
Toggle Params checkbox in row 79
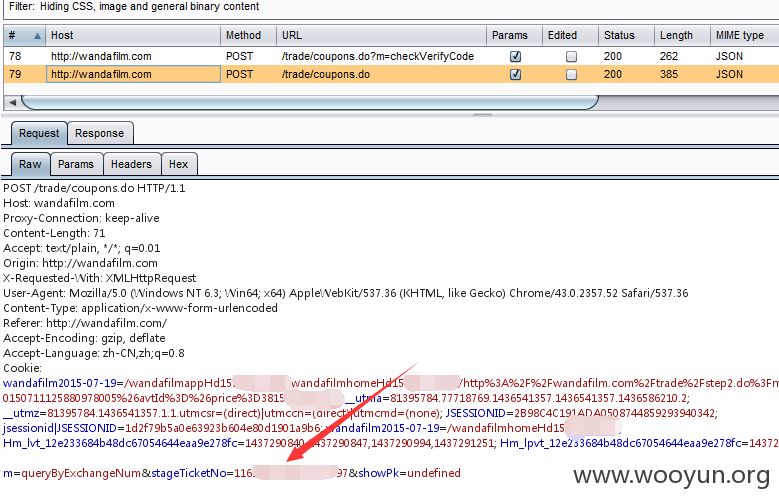pyautogui.click(x=515, y=75)
